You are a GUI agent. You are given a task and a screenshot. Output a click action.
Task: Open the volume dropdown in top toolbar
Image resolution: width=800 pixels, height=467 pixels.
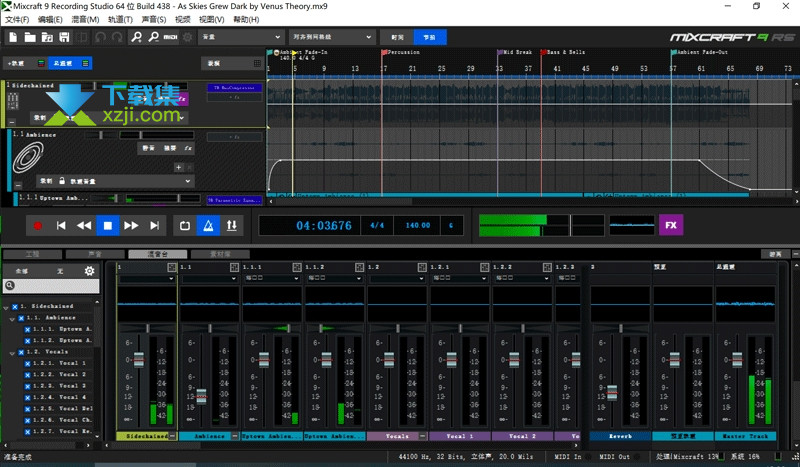point(241,37)
